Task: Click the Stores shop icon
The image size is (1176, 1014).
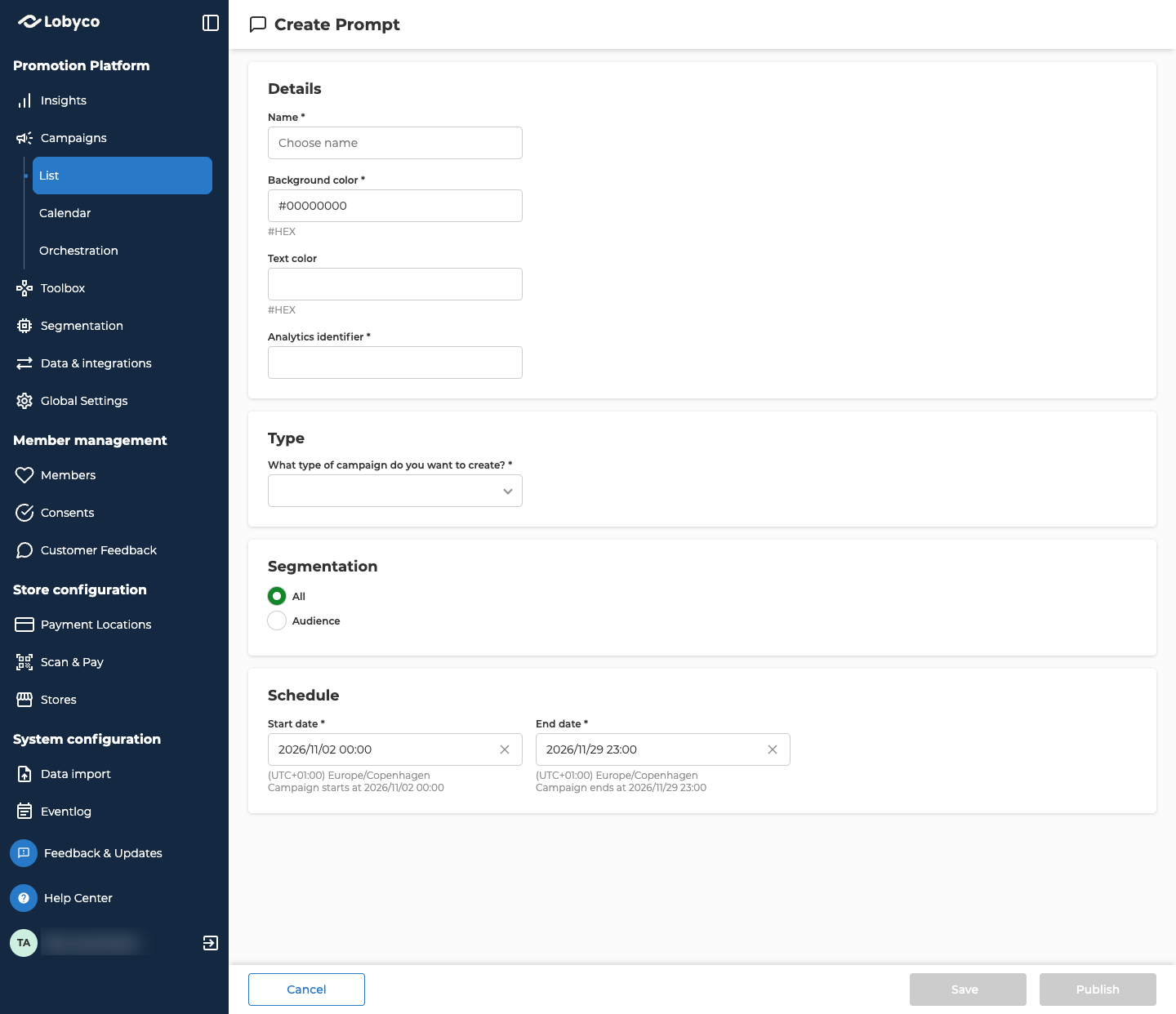Action: coord(24,700)
